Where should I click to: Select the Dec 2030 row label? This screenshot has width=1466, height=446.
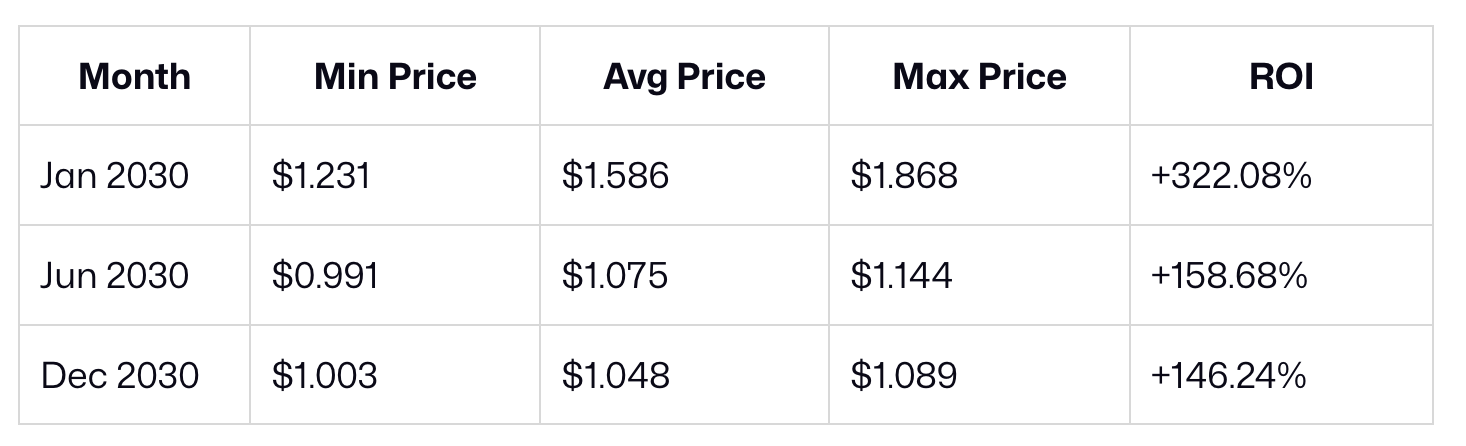120,375
